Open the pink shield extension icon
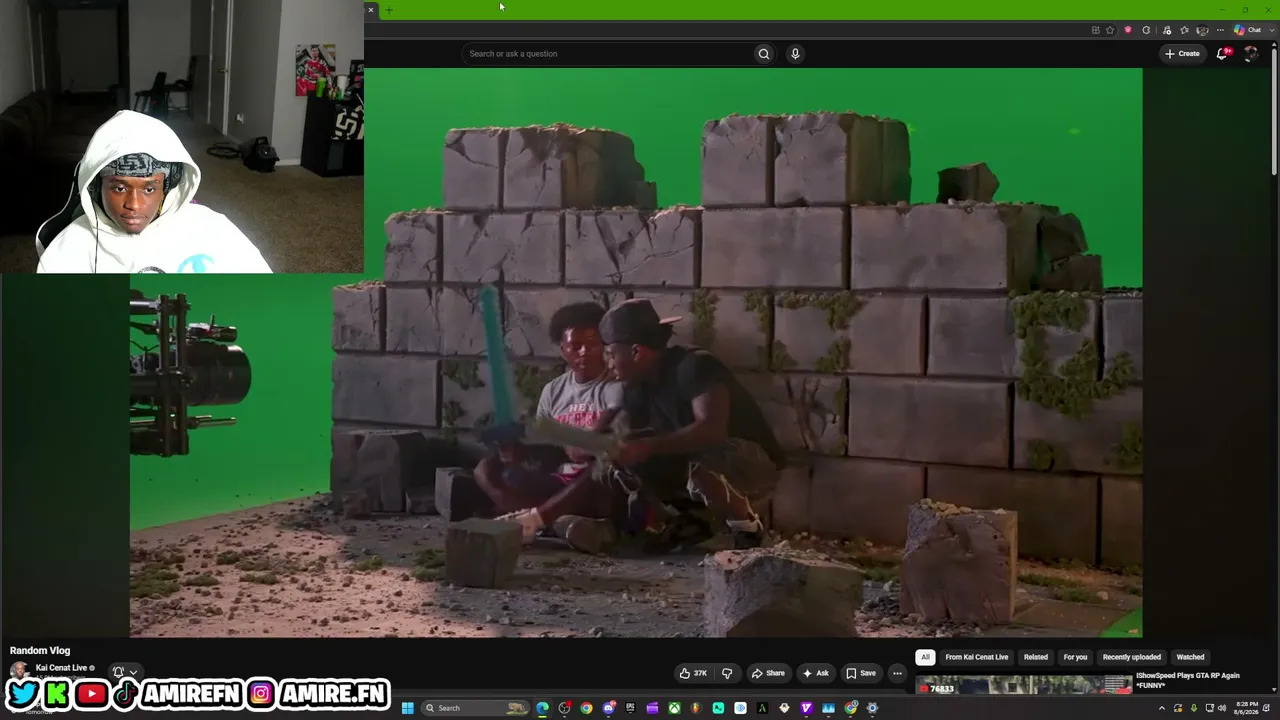This screenshot has height=720, width=1280. click(x=1128, y=30)
